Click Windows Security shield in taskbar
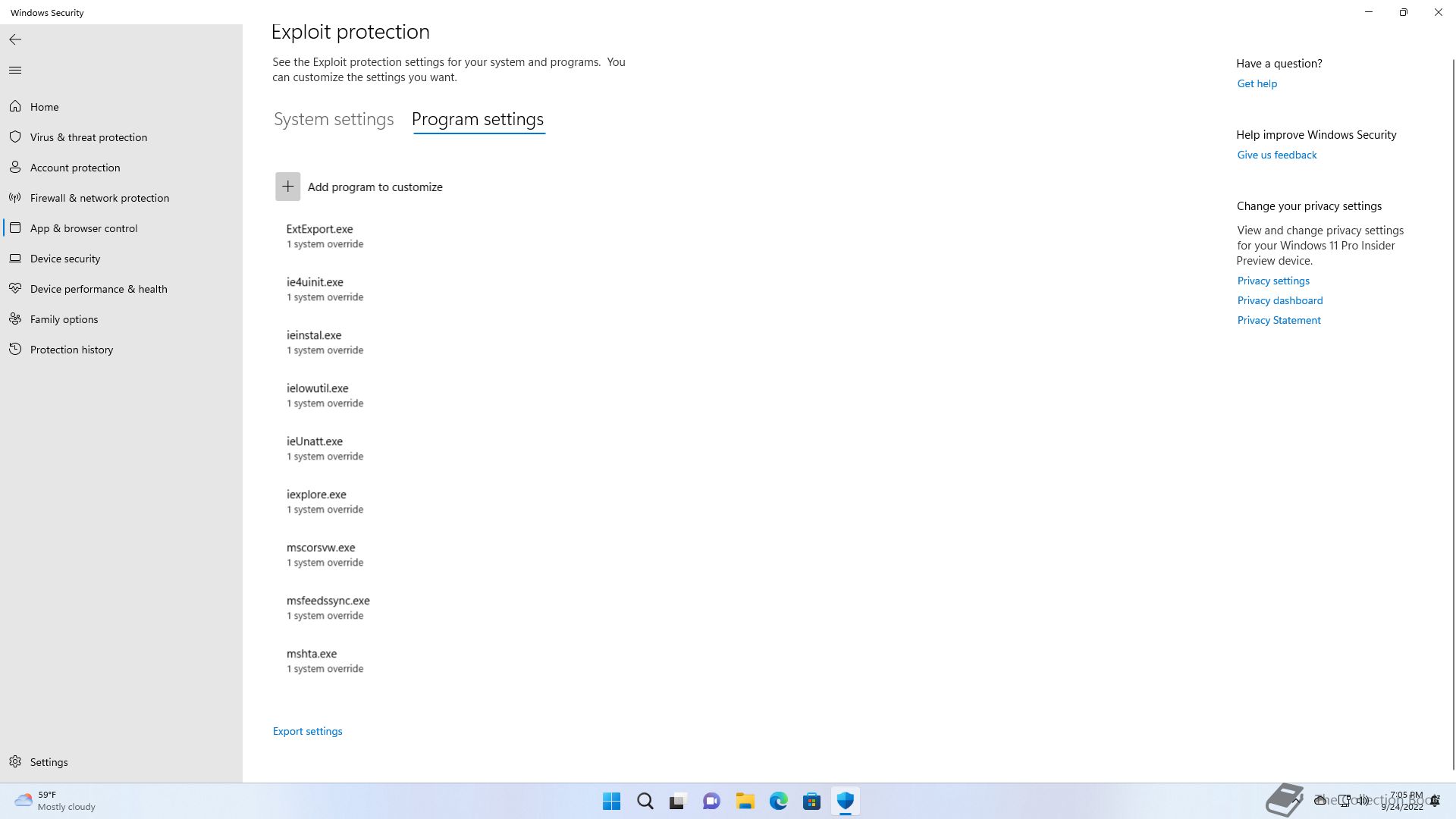 click(x=845, y=801)
